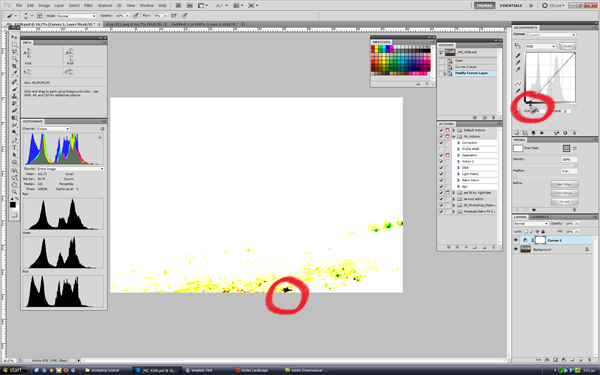Choose the draw-curve pencil icon in Curves
The height and width of the screenshot is (375, 600).
(518, 91)
